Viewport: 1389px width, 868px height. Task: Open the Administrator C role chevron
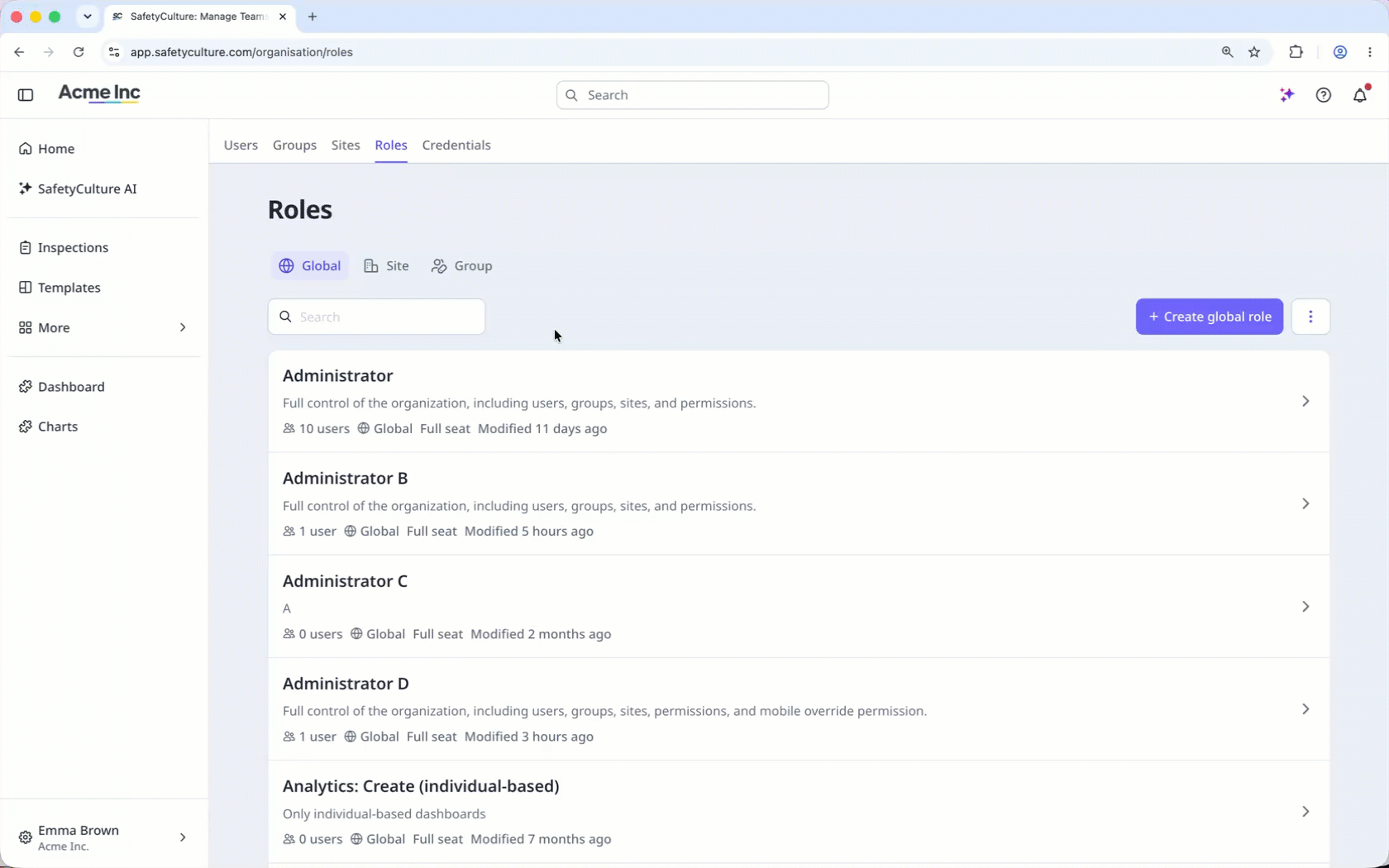1305,607
